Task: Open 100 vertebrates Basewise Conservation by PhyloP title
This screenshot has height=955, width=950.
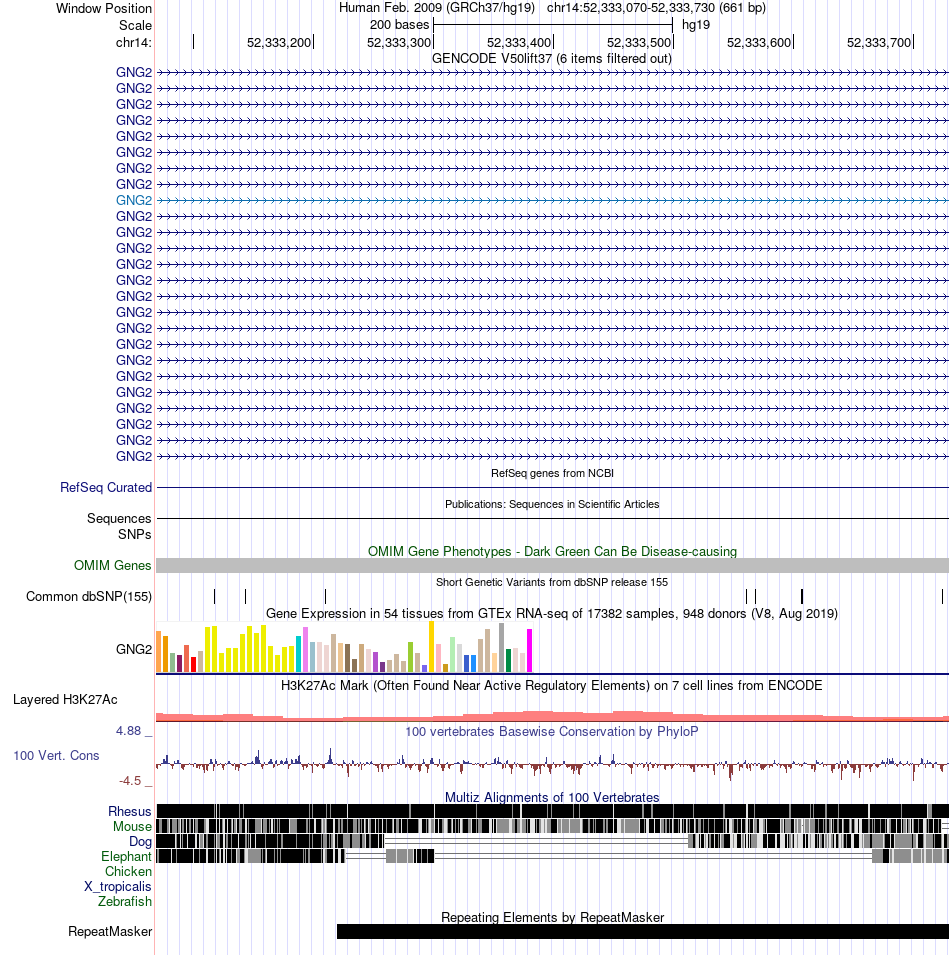Action: 552,731
